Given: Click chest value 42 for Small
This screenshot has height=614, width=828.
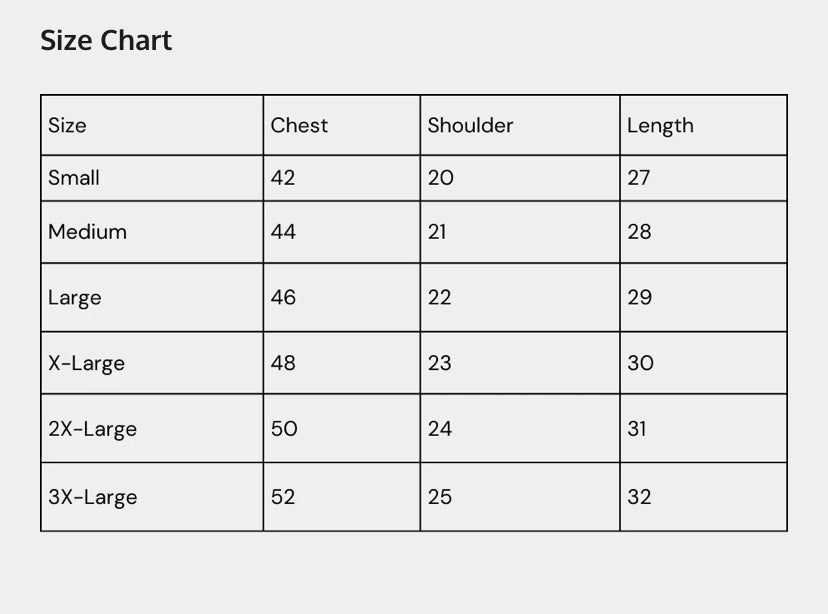Looking at the screenshot, I should (283, 178).
